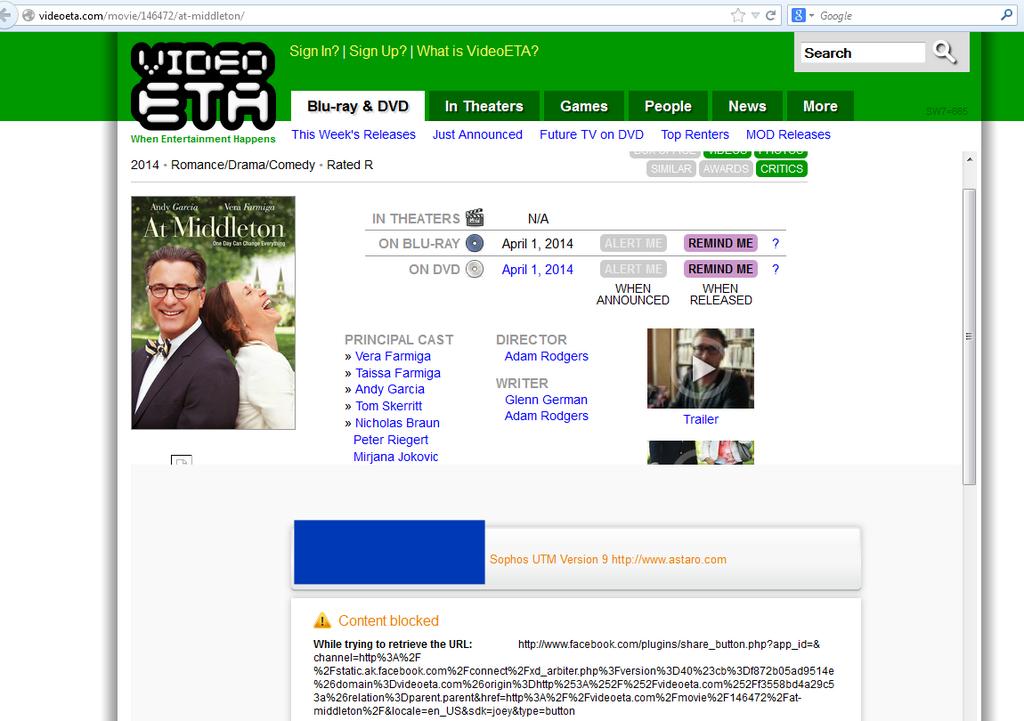1024x721 pixels.
Task: Open Vera Farmiga's cast page
Action: click(x=392, y=356)
